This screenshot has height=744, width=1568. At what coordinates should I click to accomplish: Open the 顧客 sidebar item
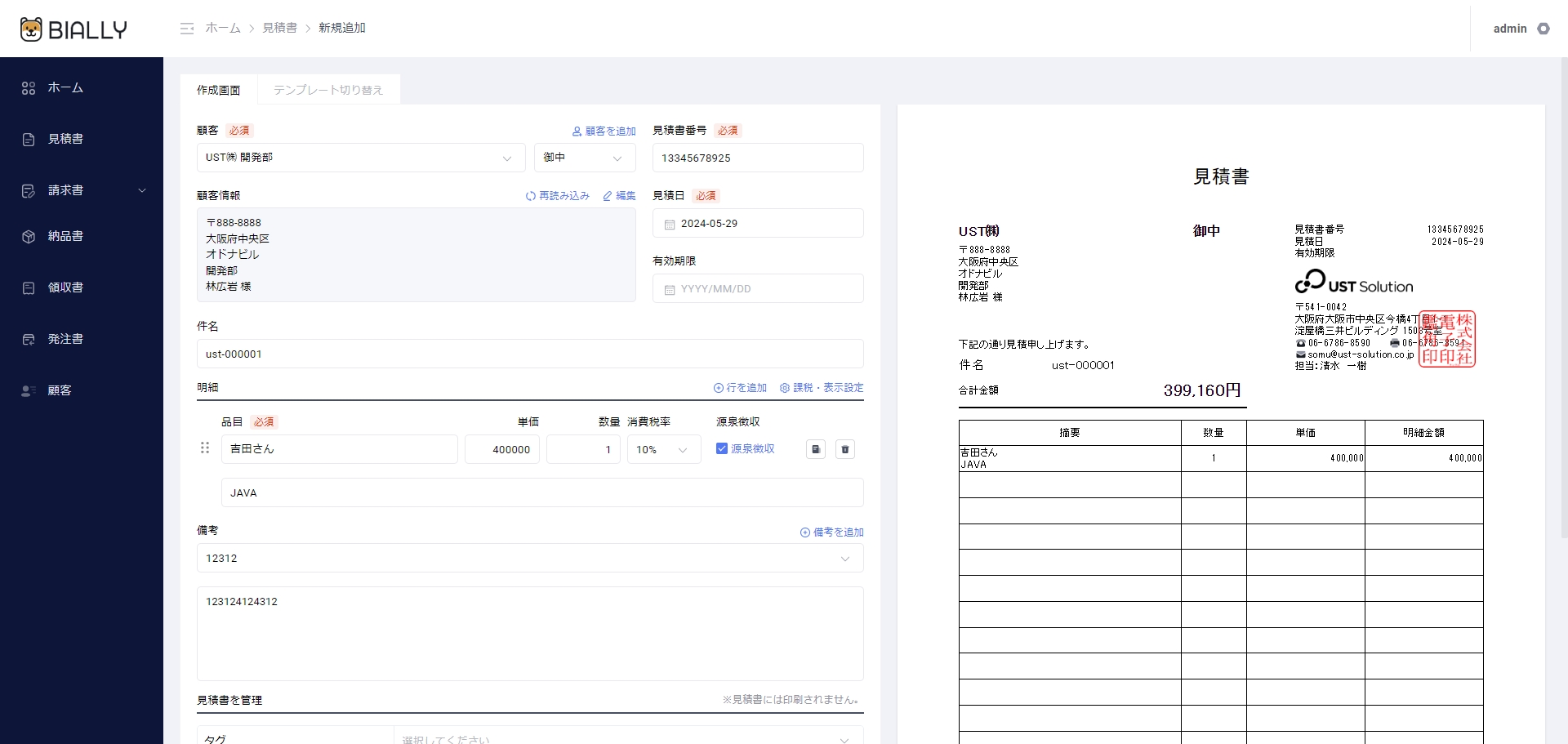click(x=59, y=390)
